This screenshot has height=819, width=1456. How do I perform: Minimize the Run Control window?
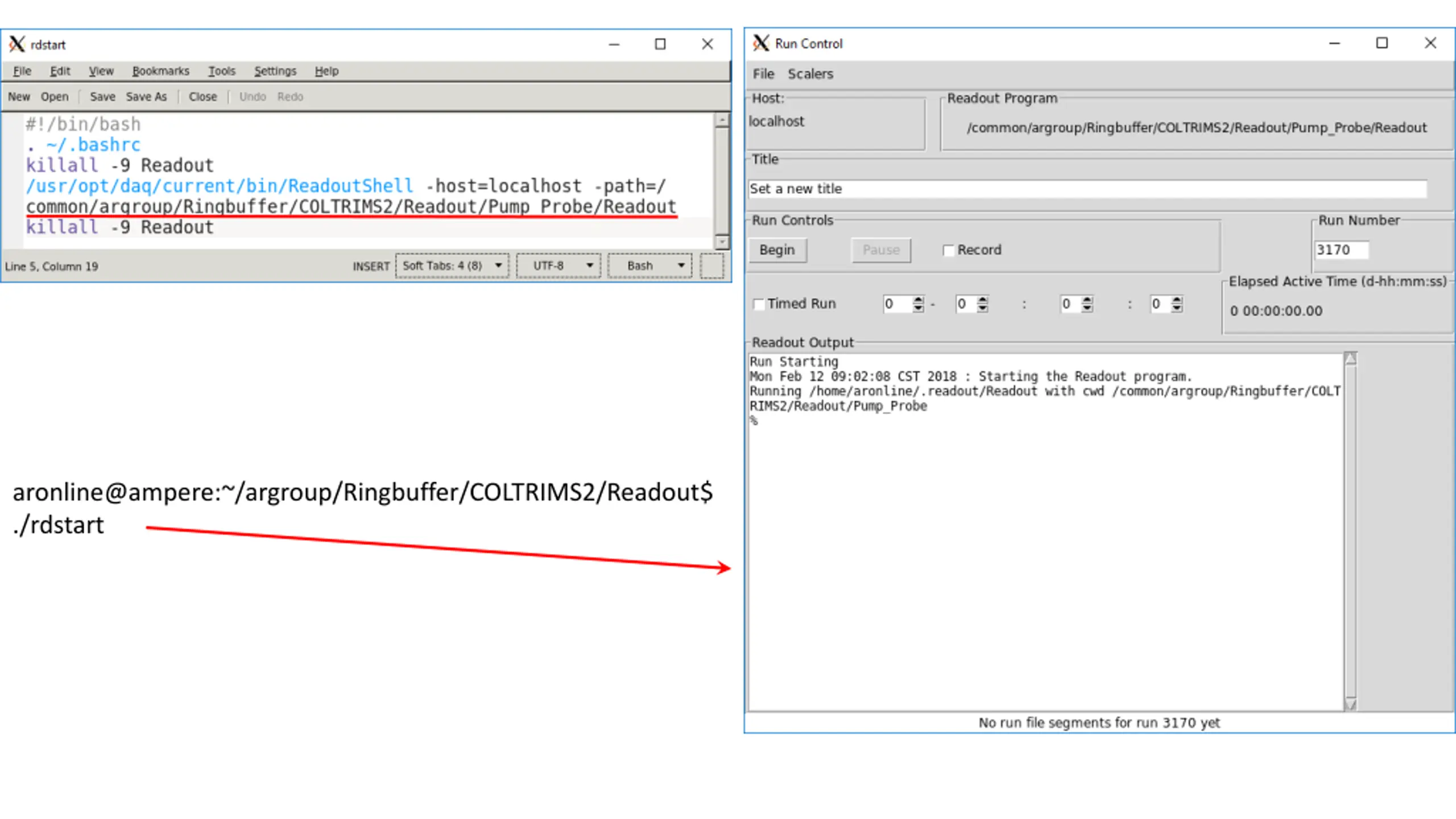tap(1334, 43)
